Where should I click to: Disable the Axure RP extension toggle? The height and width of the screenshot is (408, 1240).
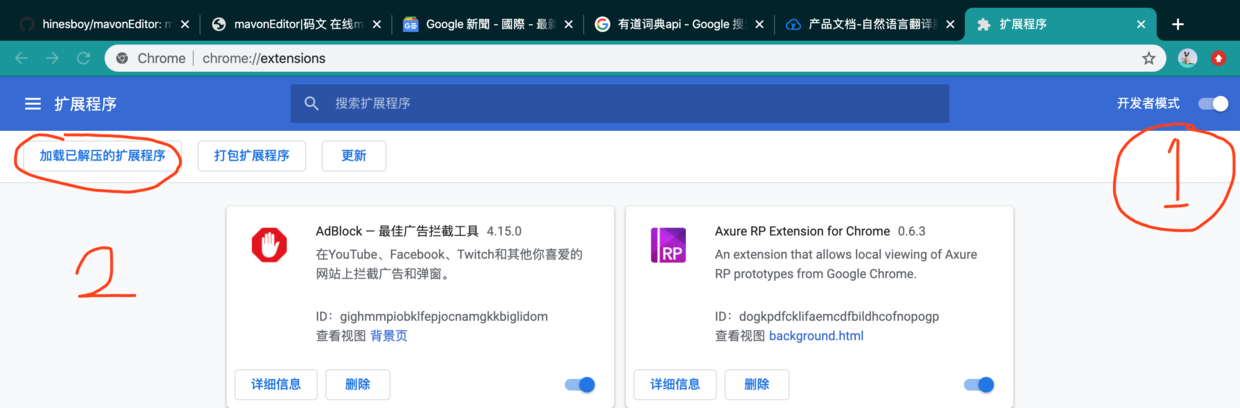pos(979,385)
